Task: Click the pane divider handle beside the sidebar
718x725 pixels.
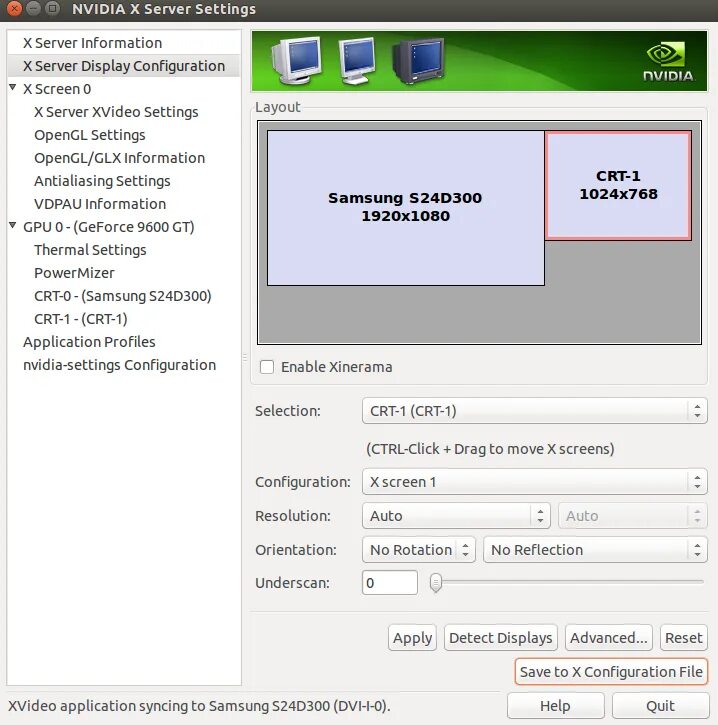Action: (x=245, y=358)
